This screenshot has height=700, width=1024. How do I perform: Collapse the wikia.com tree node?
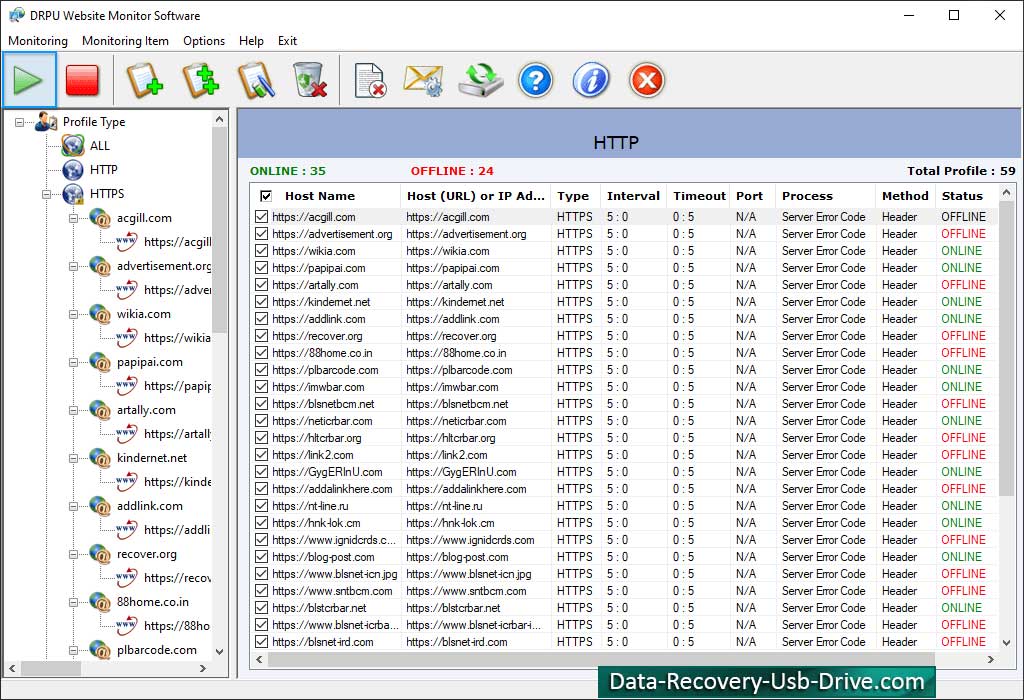click(74, 314)
